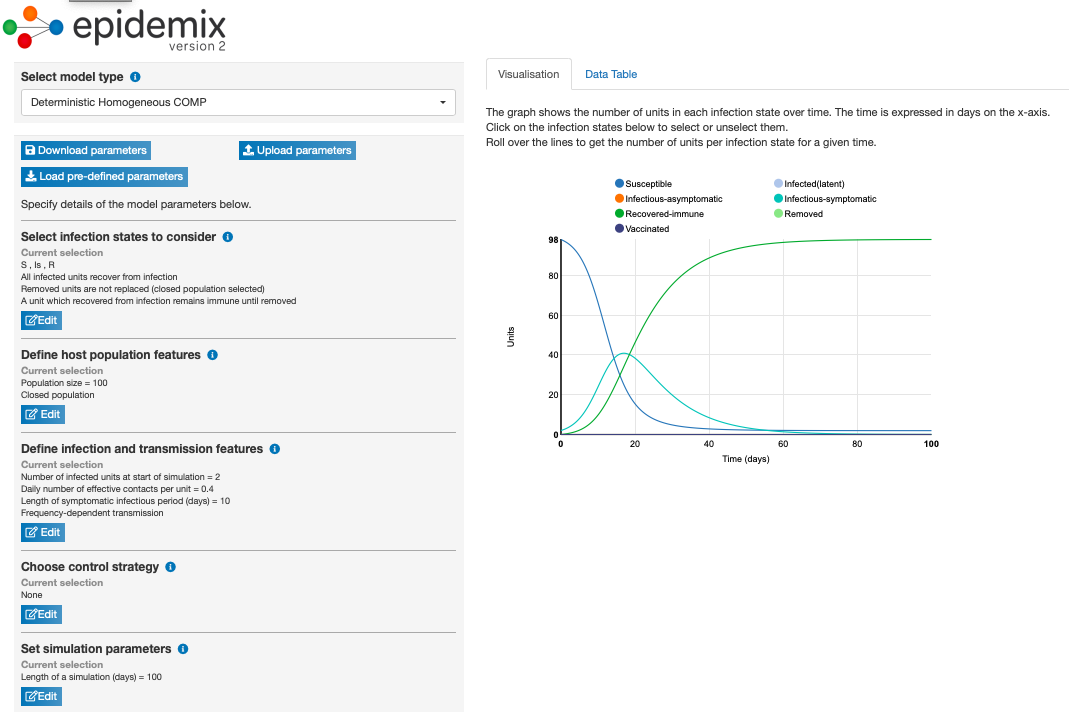The image size is (1069, 722).
Task: Switch to the Data Table tab
Action: tap(610, 74)
